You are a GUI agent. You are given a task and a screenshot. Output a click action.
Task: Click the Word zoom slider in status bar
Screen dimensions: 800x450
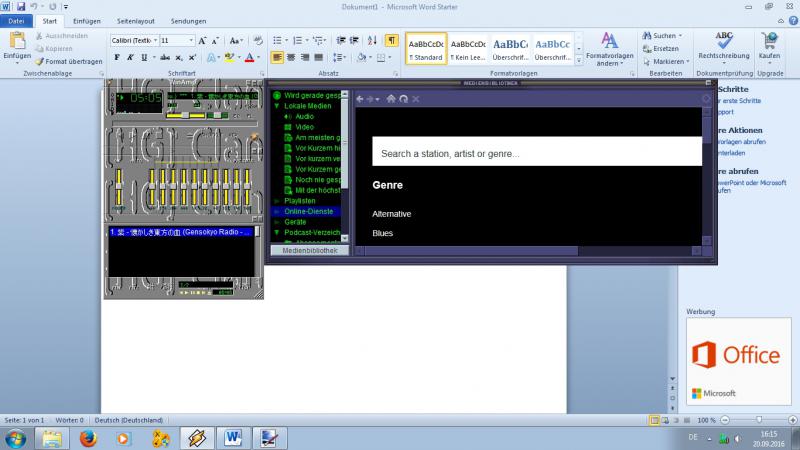pos(759,420)
